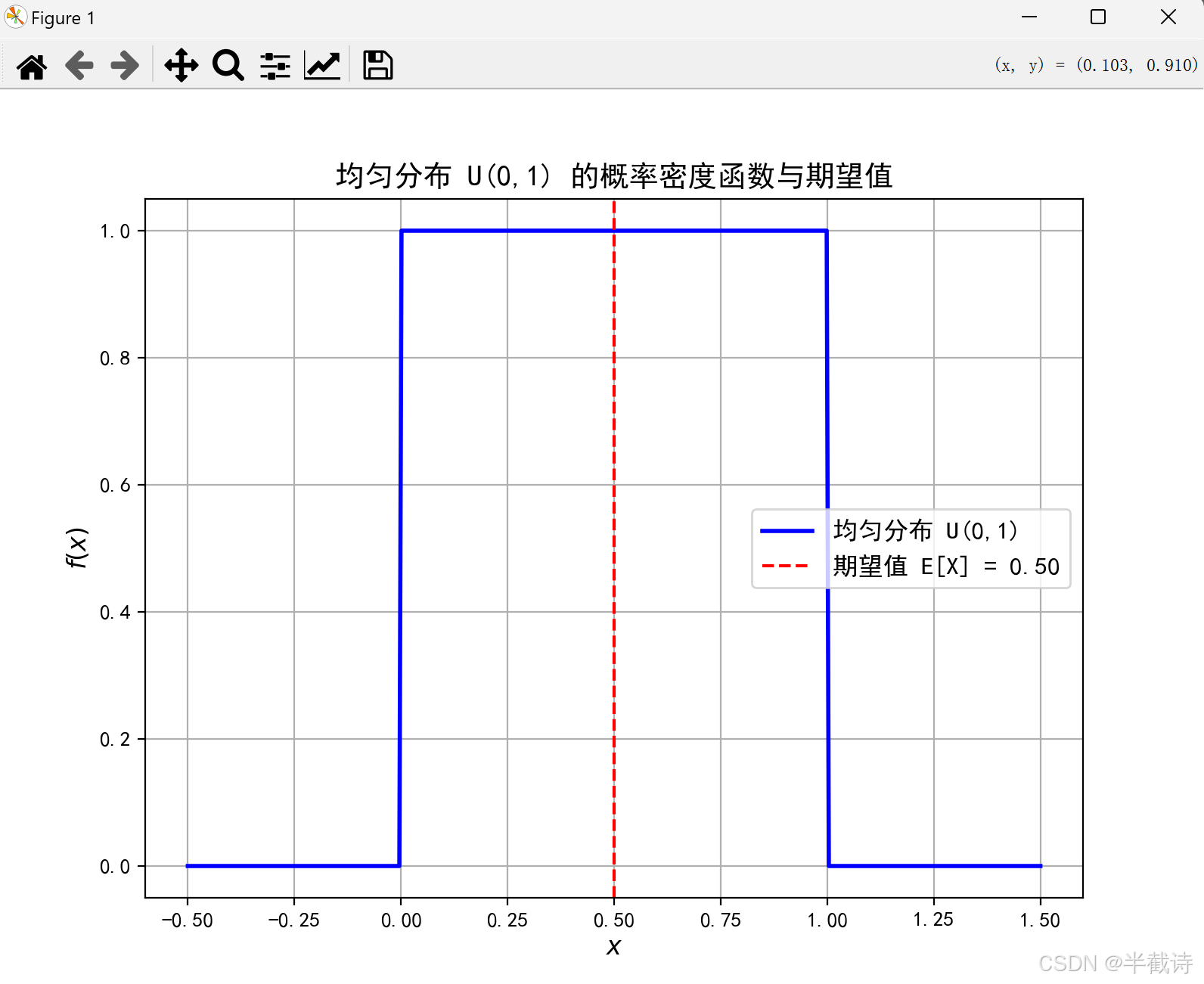
Task: Click the cursor coordinates readout (x, y)
Action: (1096, 65)
